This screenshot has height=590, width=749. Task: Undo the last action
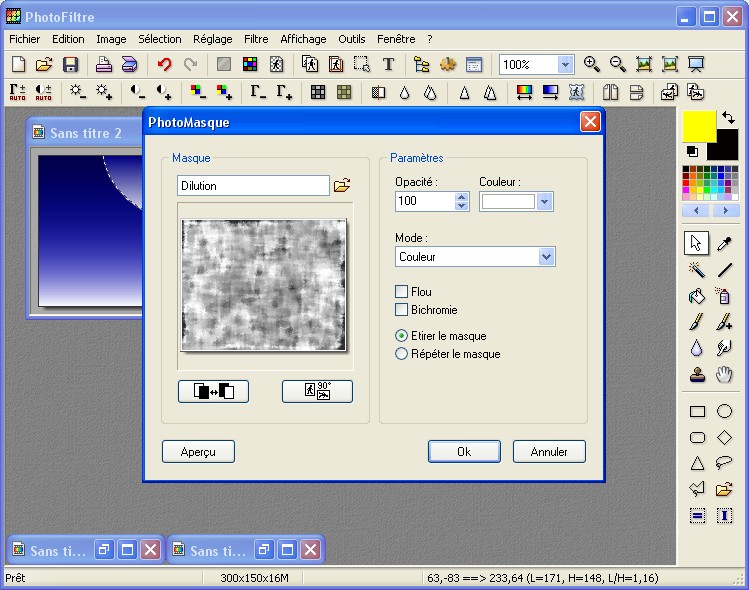[x=165, y=64]
